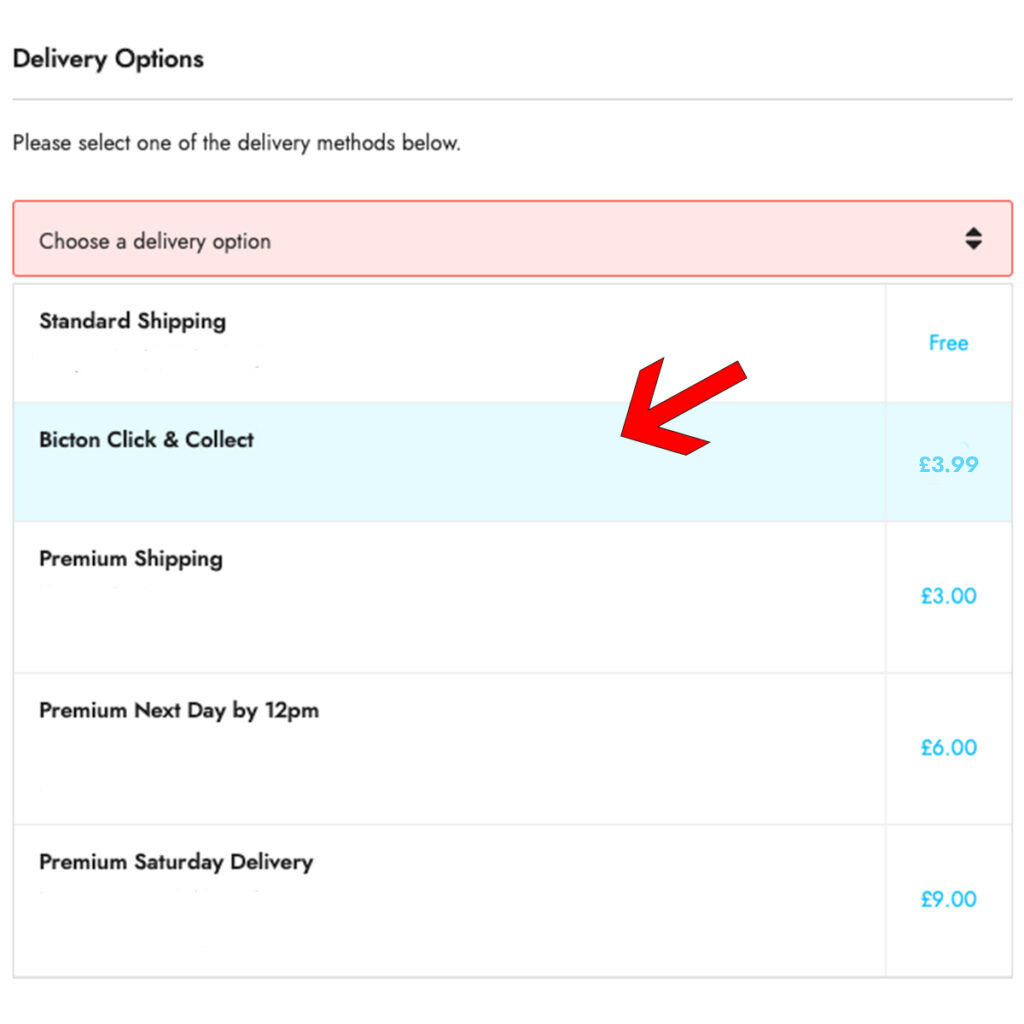The height and width of the screenshot is (1024, 1024).
Task: Click the £3.99 Click & Collect price
Action: pos(948,464)
